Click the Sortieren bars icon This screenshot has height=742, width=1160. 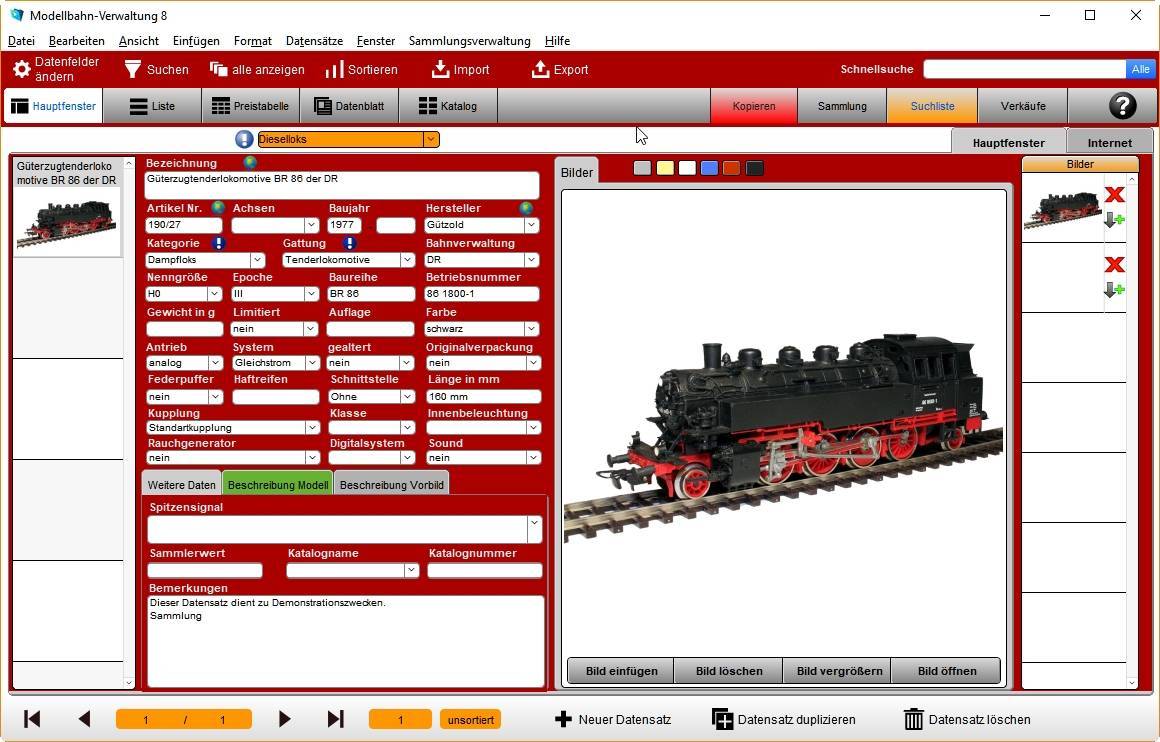coord(334,70)
